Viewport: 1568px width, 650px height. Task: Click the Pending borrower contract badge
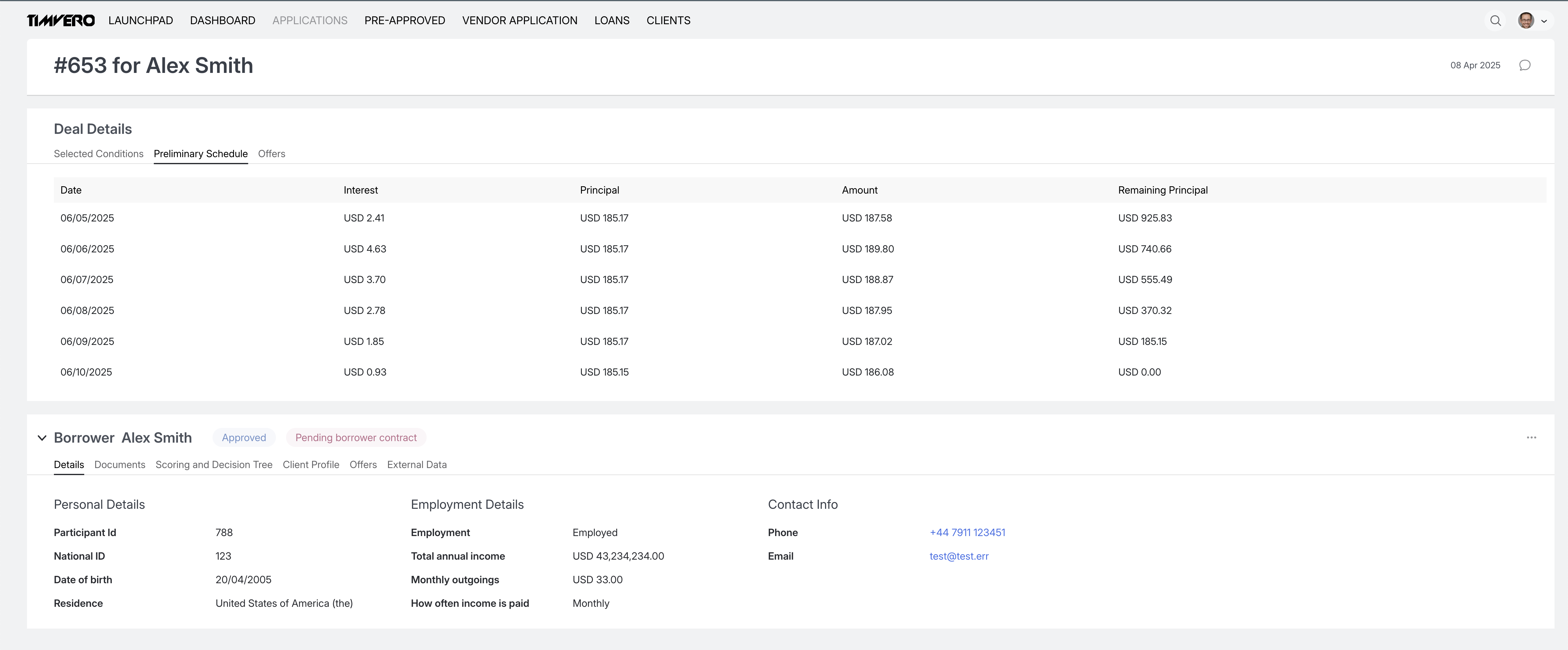[356, 438]
